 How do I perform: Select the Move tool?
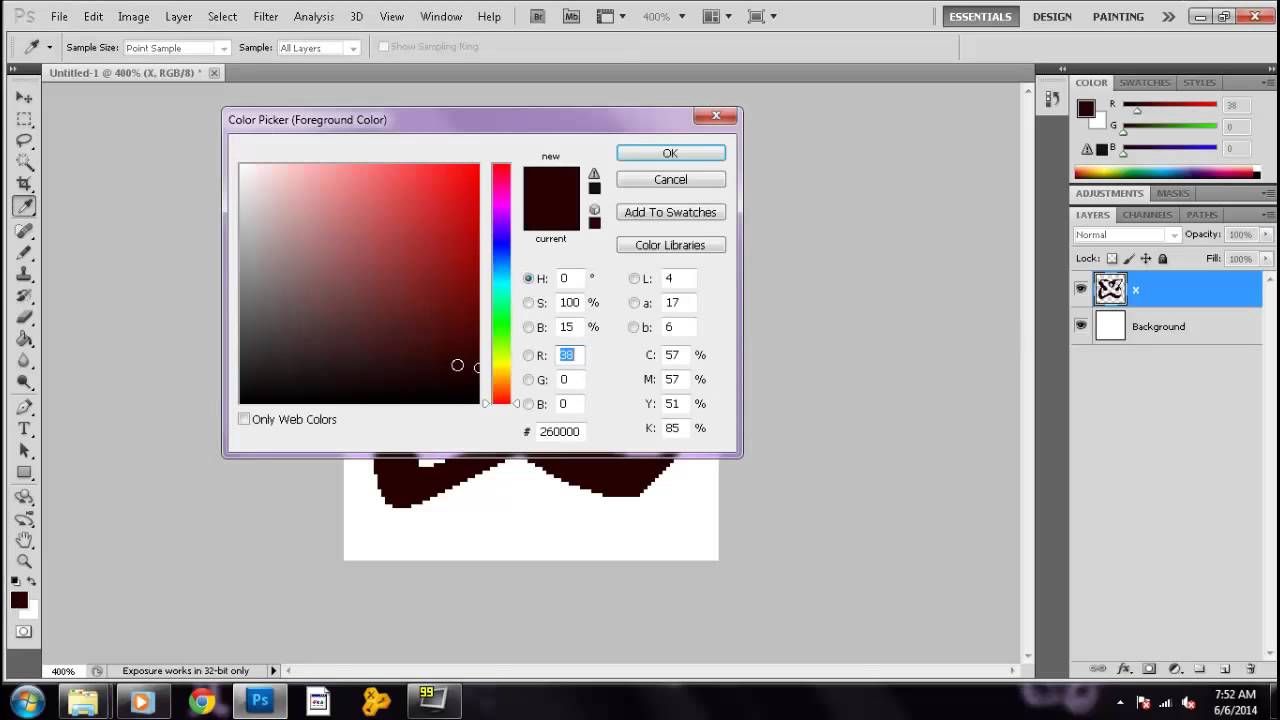point(25,96)
